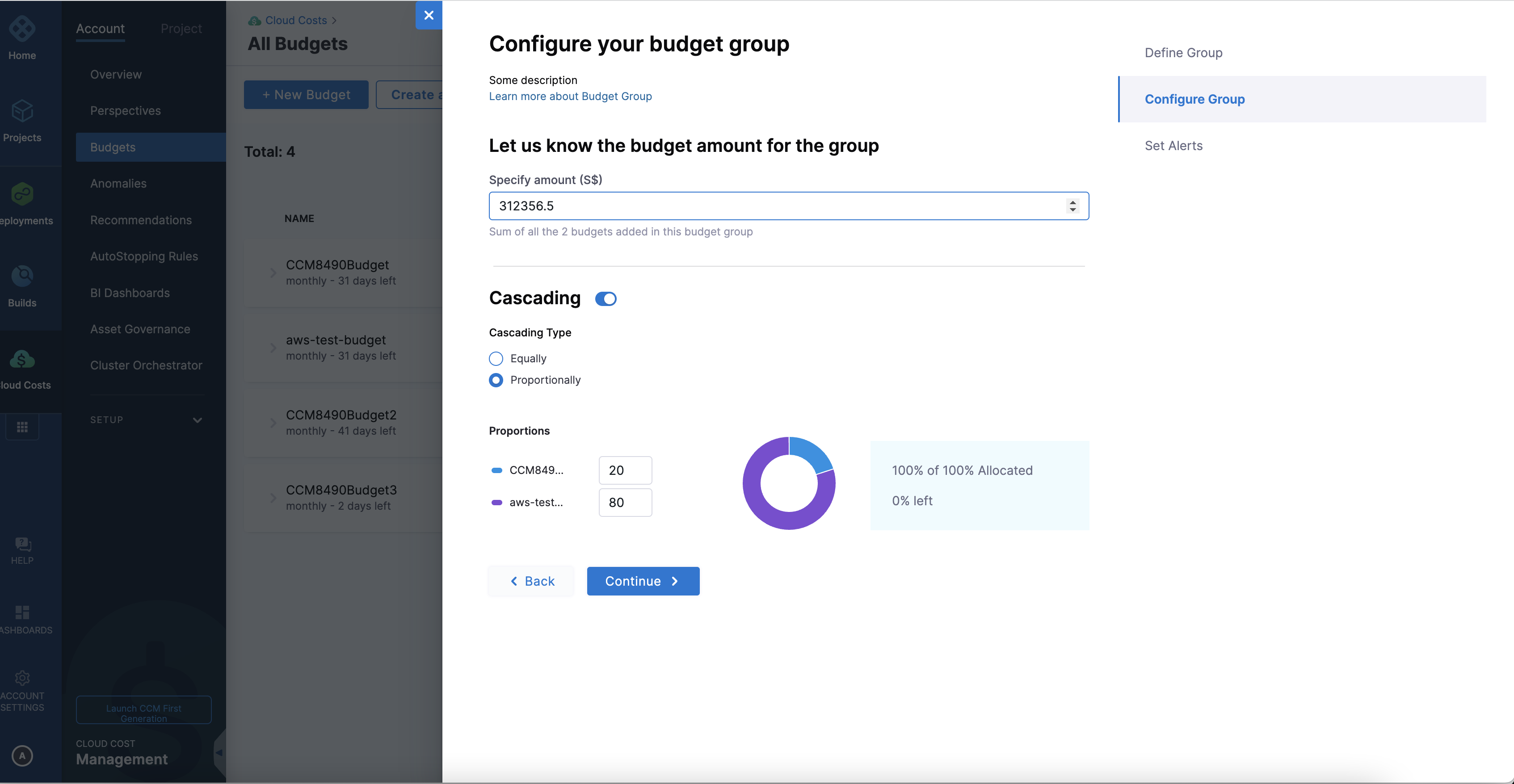Open the Home module icon
This screenshot has height=784, width=1514.
coord(22,29)
